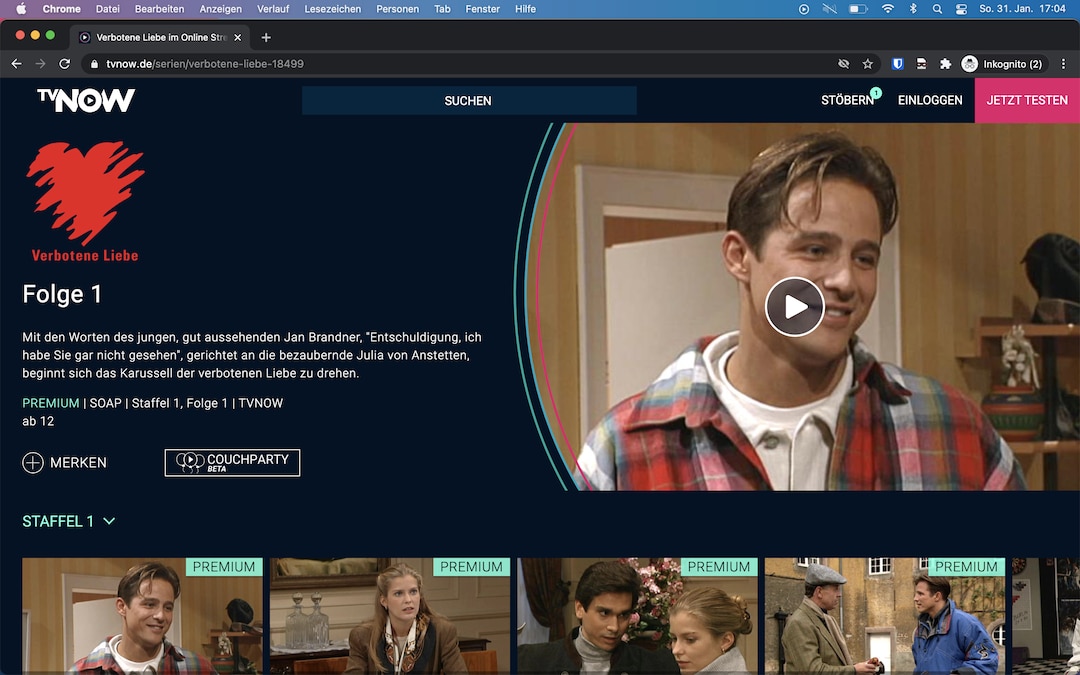Click the TVNOW logo

[85, 99]
